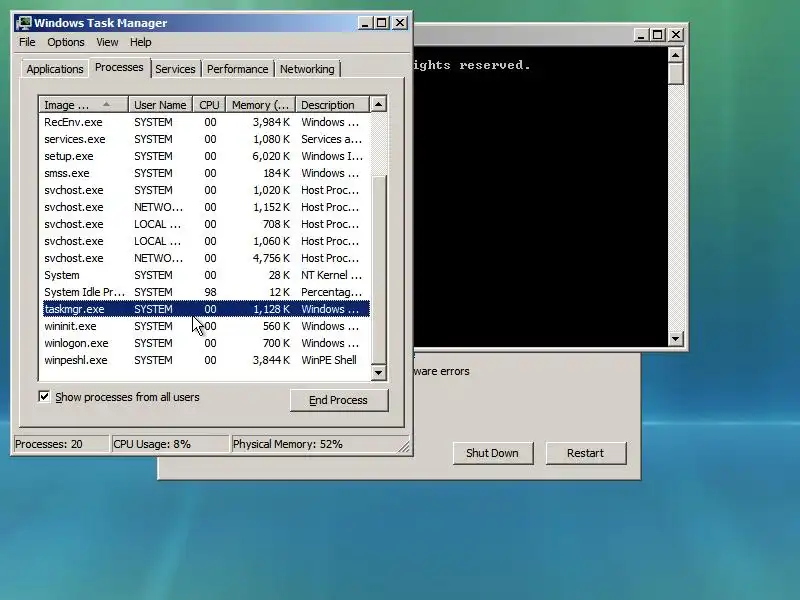This screenshot has width=800, height=600.
Task: Sort by Memory column header
Action: click(x=261, y=105)
